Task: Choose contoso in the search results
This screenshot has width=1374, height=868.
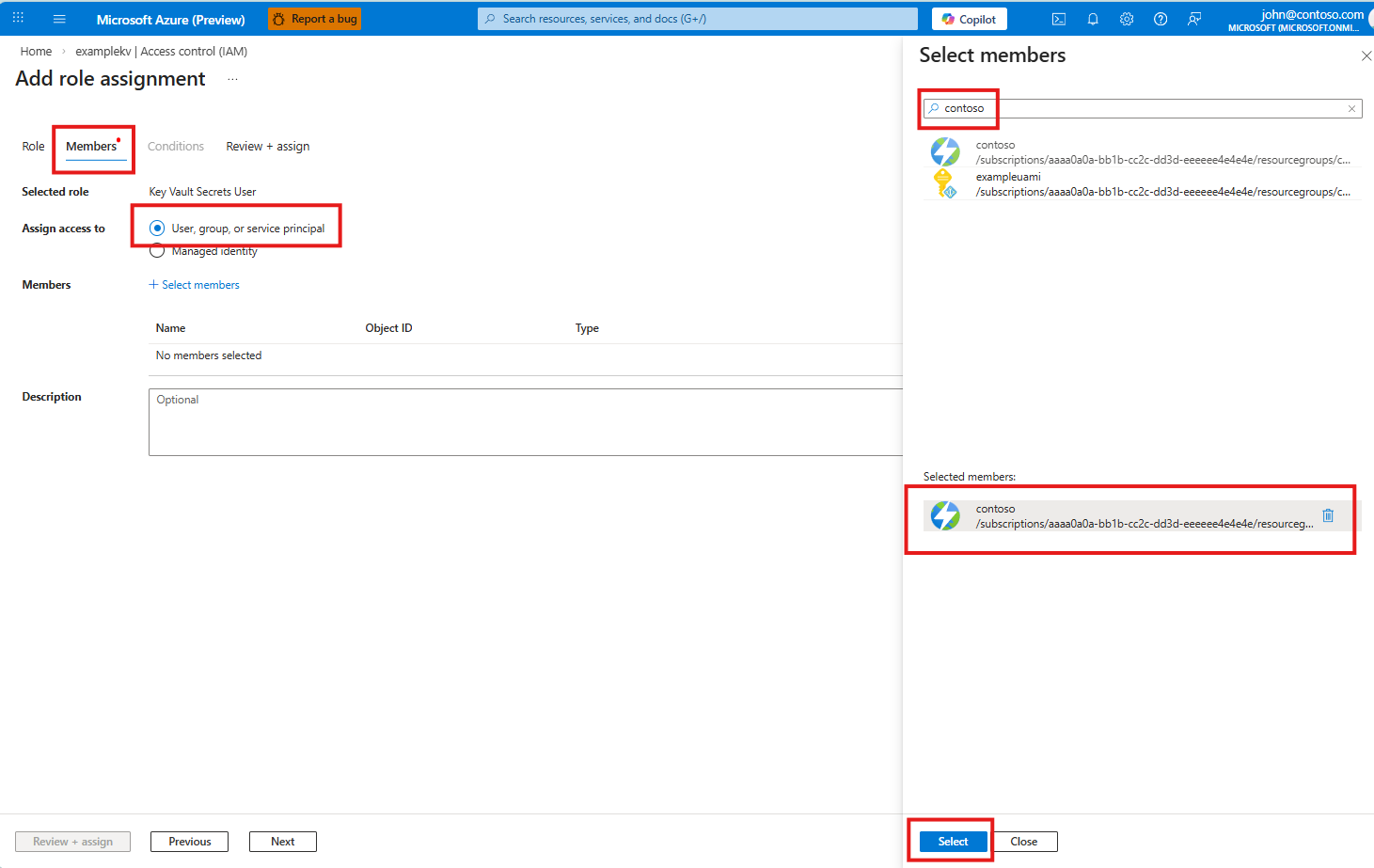Action: coord(1143,152)
